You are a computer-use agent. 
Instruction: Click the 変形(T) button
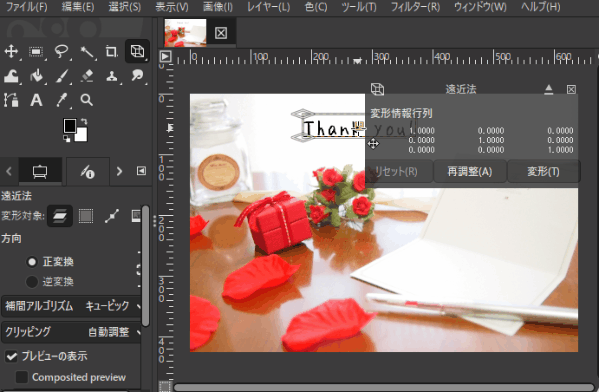pyautogui.click(x=543, y=172)
